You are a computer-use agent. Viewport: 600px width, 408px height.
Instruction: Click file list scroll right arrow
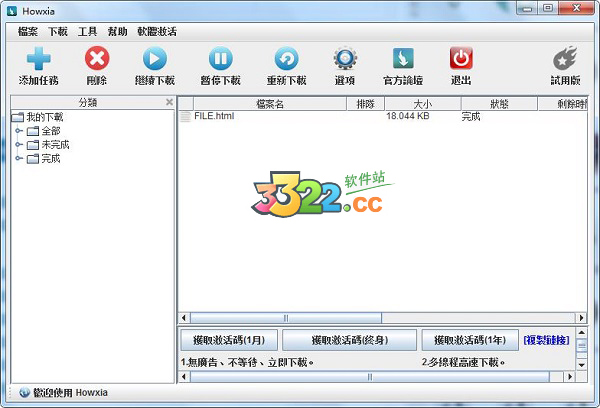pyautogui.click(x=582, y=318)
